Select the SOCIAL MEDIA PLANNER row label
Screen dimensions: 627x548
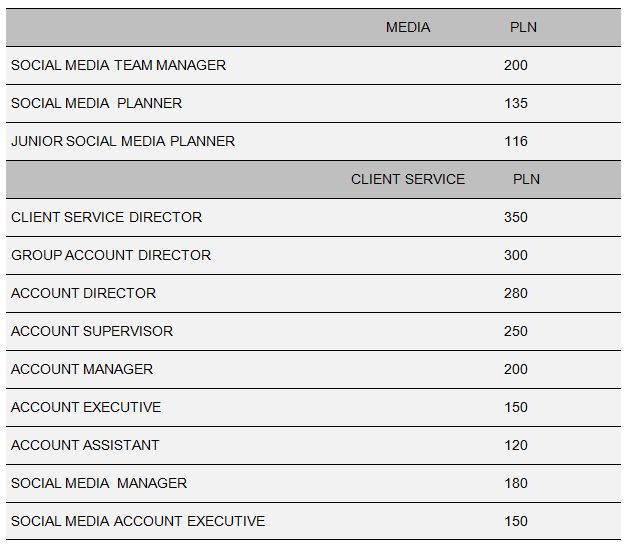(96, 103)
